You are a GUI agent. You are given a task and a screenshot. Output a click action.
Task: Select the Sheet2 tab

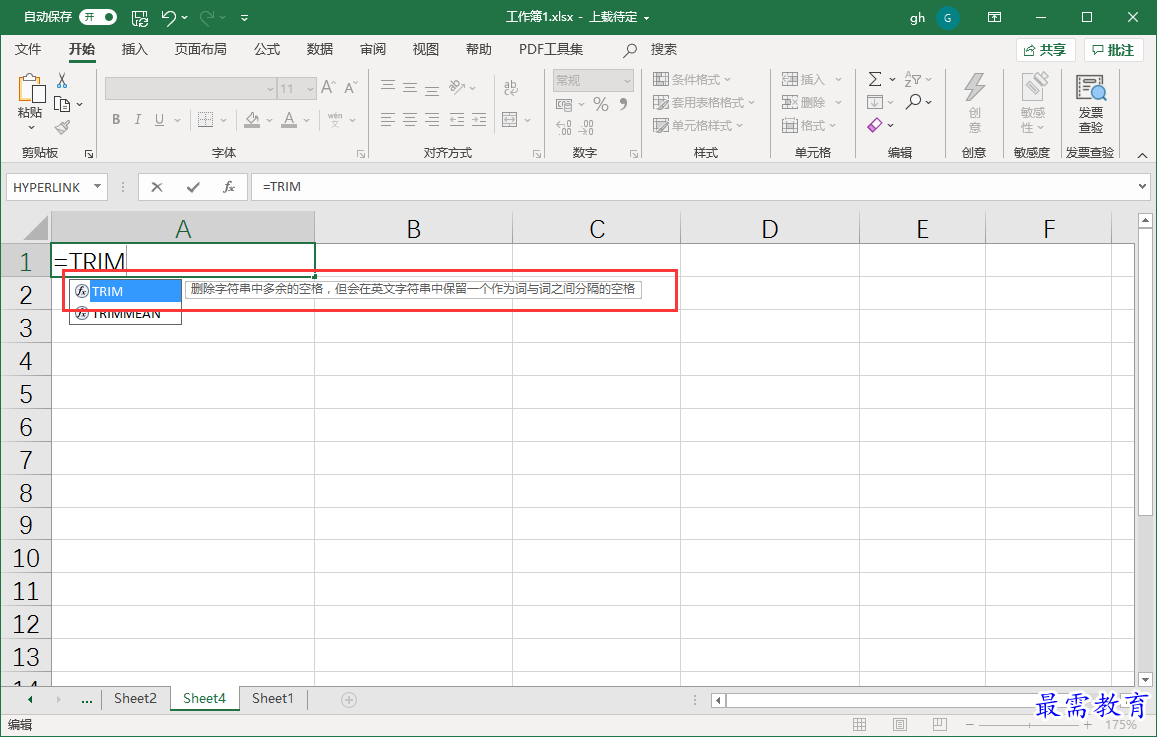135,698
